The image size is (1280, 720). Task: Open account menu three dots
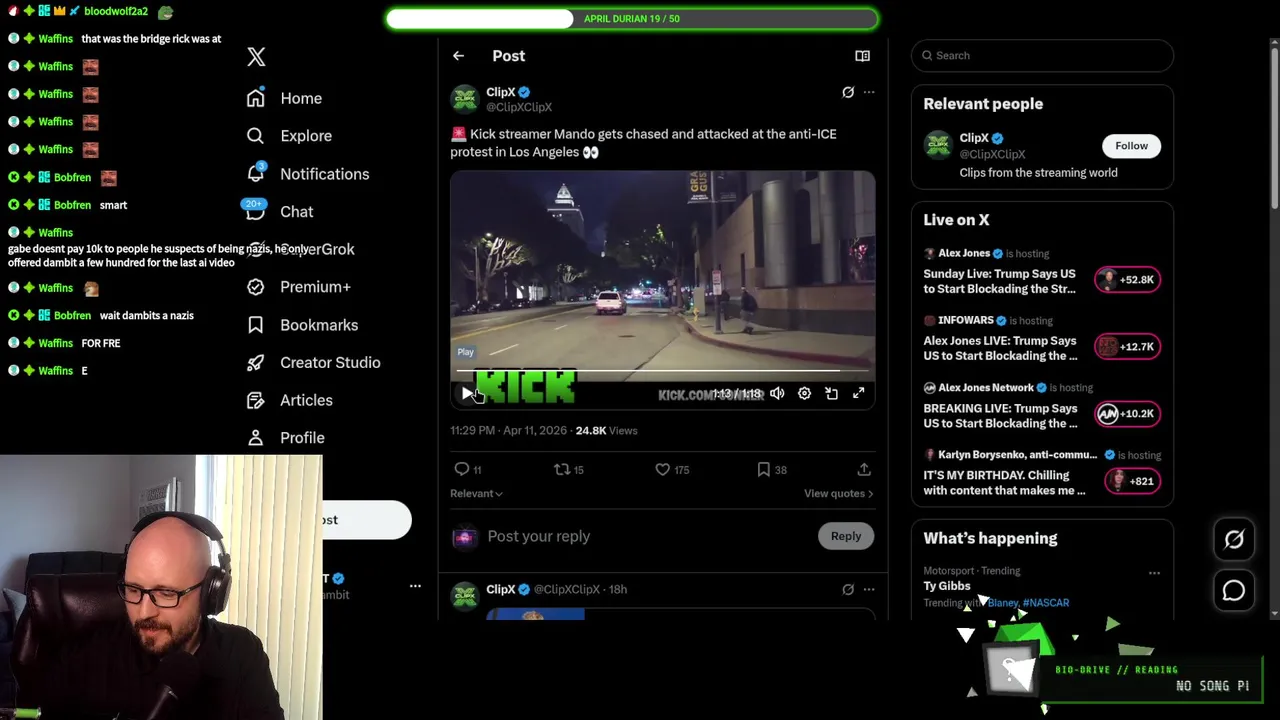[415, 586]
